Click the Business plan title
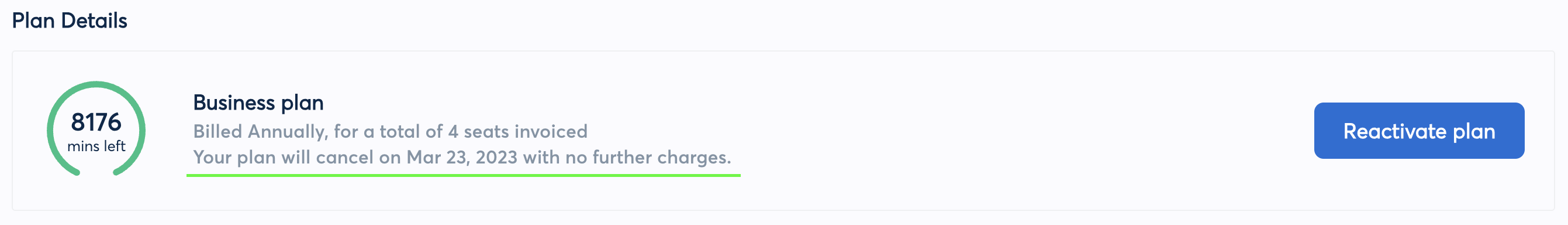The height and width of the screenshot is (225, 1568). (x=258, y=103)
